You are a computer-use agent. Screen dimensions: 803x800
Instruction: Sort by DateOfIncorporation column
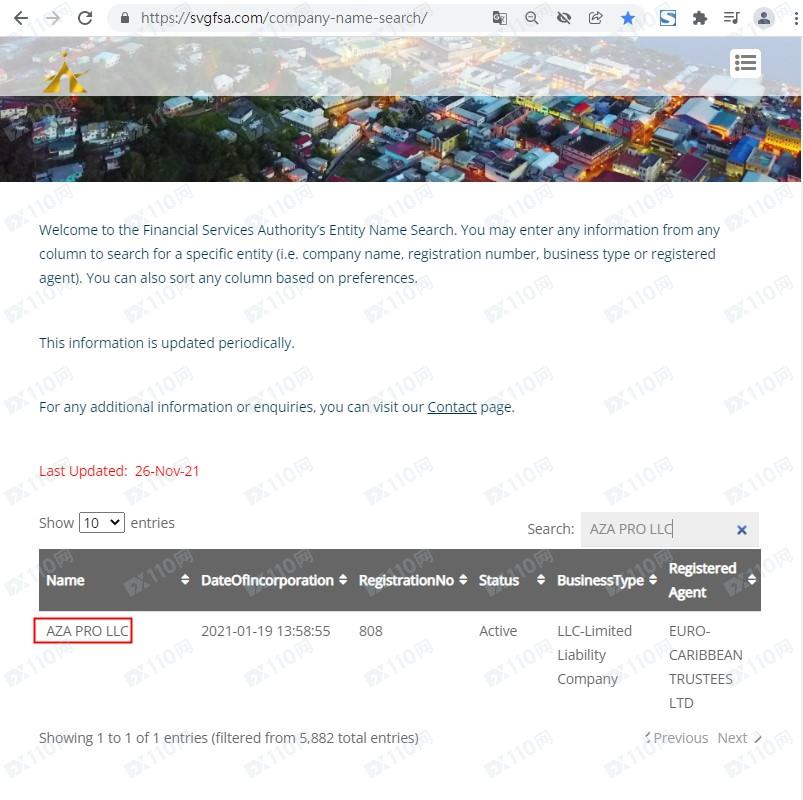274,580
